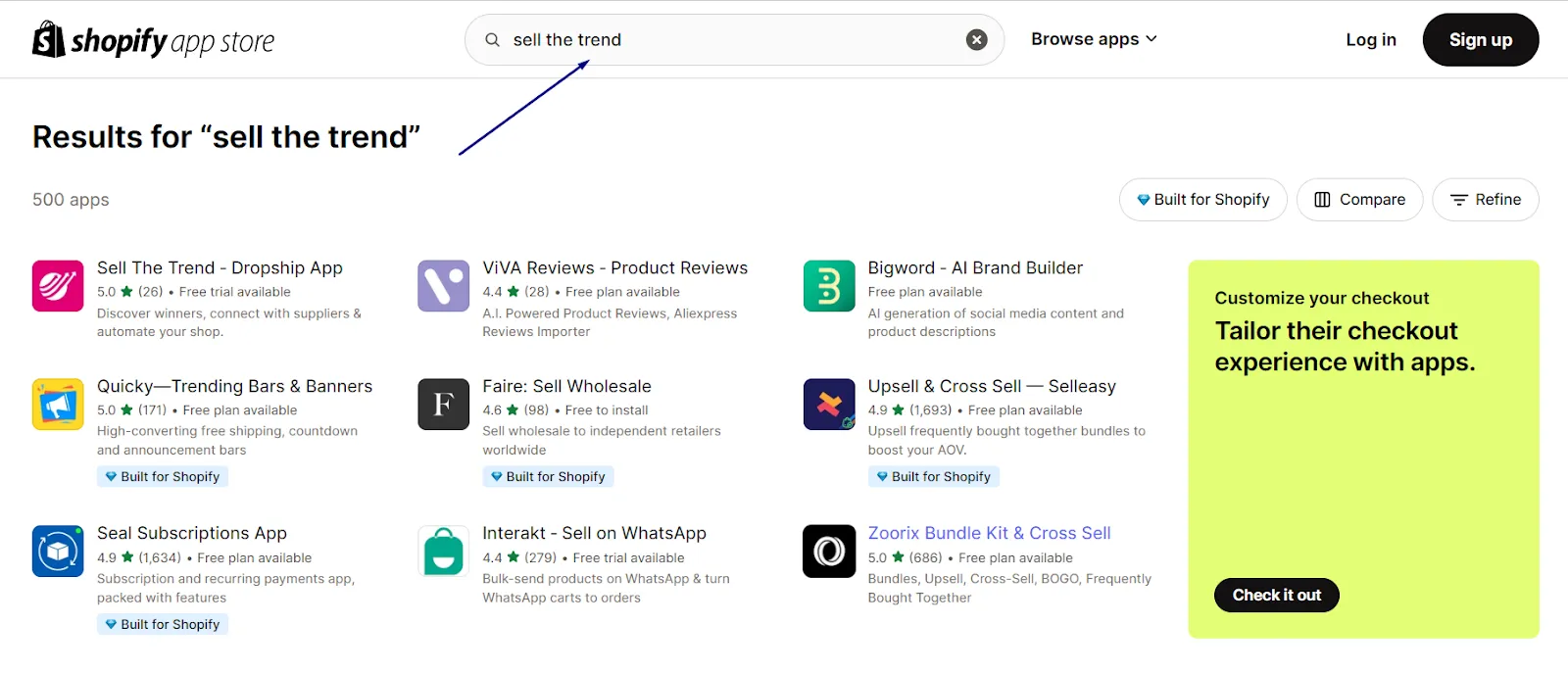Open 'Quicky—Trending Bars & Banners' title
This screenshot has height=673, width=1568.
[x=234, y=387]
